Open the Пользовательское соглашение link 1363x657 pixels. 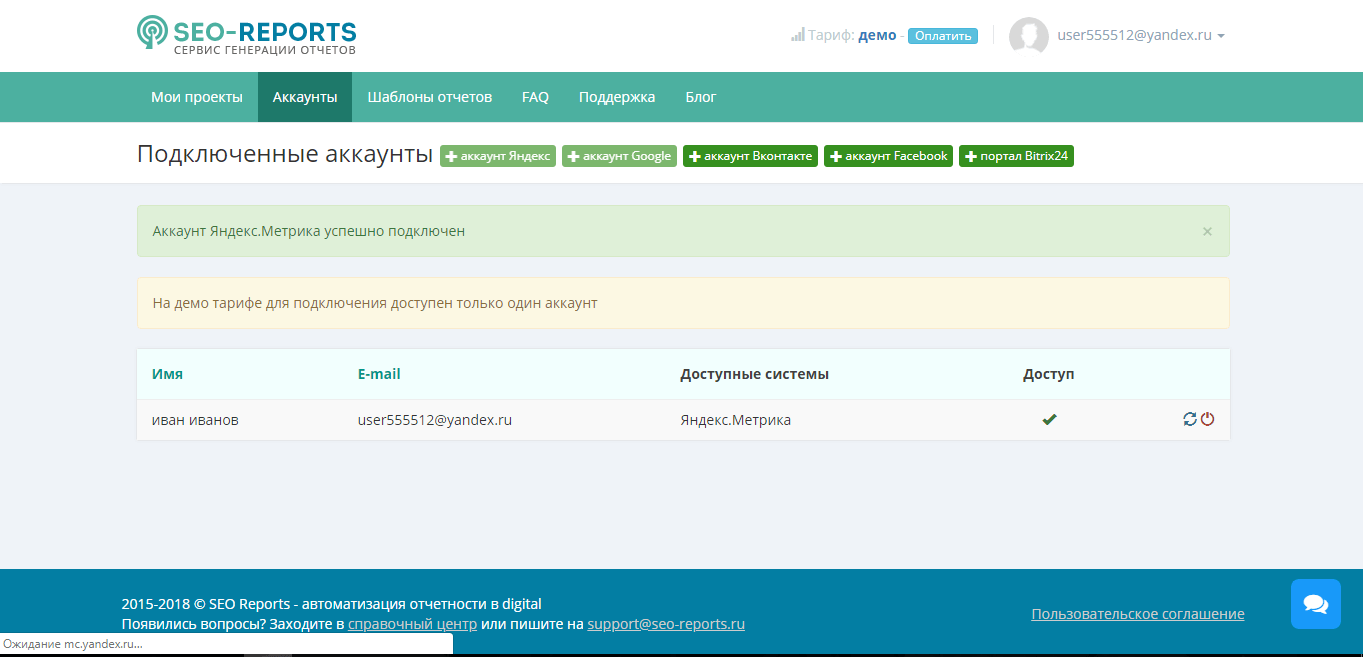(x=1137, y=614)
